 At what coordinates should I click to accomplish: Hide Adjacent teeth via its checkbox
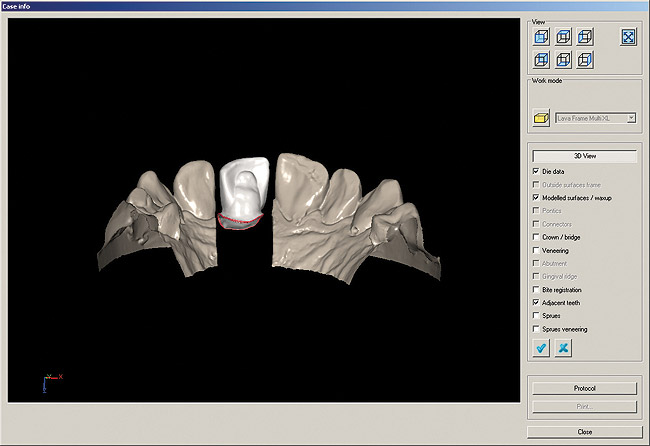537,302
